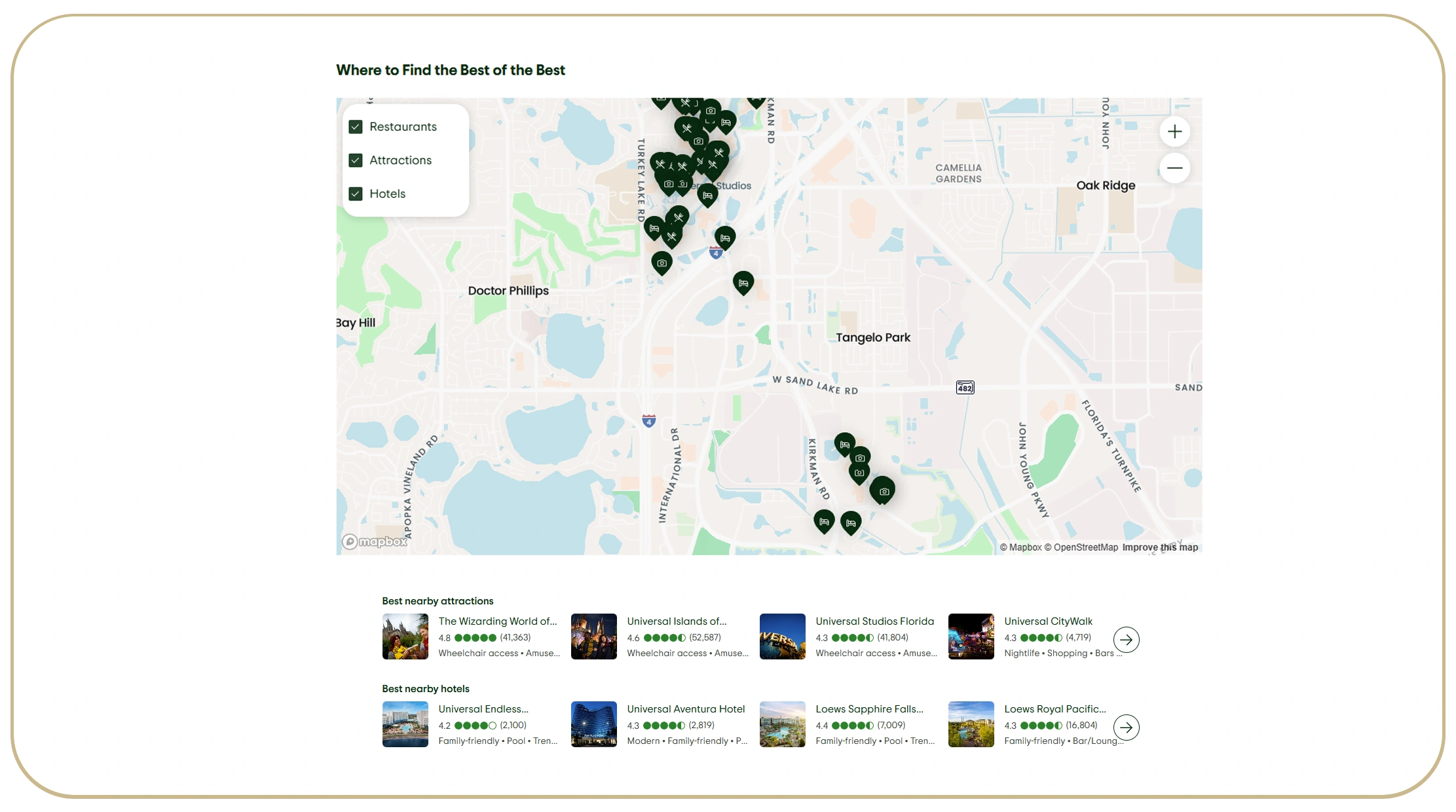Select the top hotel pin right of Kirkman Rd label
1456x812 pixels.
pos(845,444)
